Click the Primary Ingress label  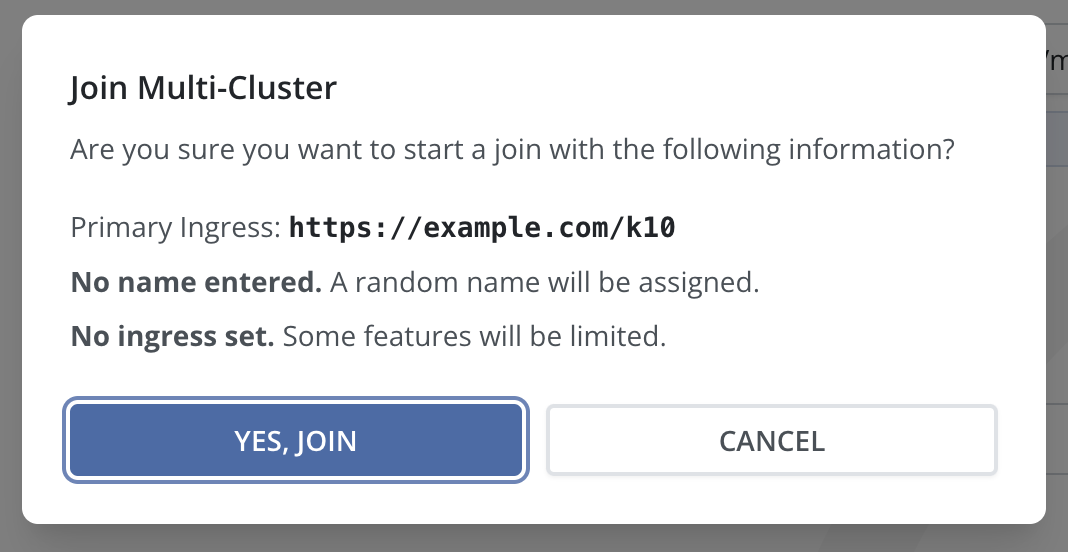pyautogui.click(x=176, y=228)
